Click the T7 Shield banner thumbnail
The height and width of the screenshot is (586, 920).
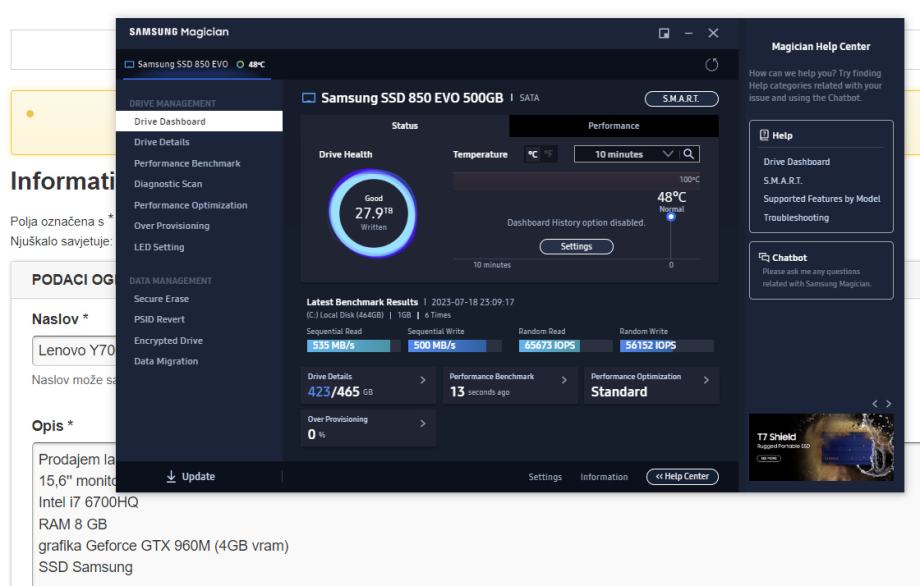coord(821,447)
